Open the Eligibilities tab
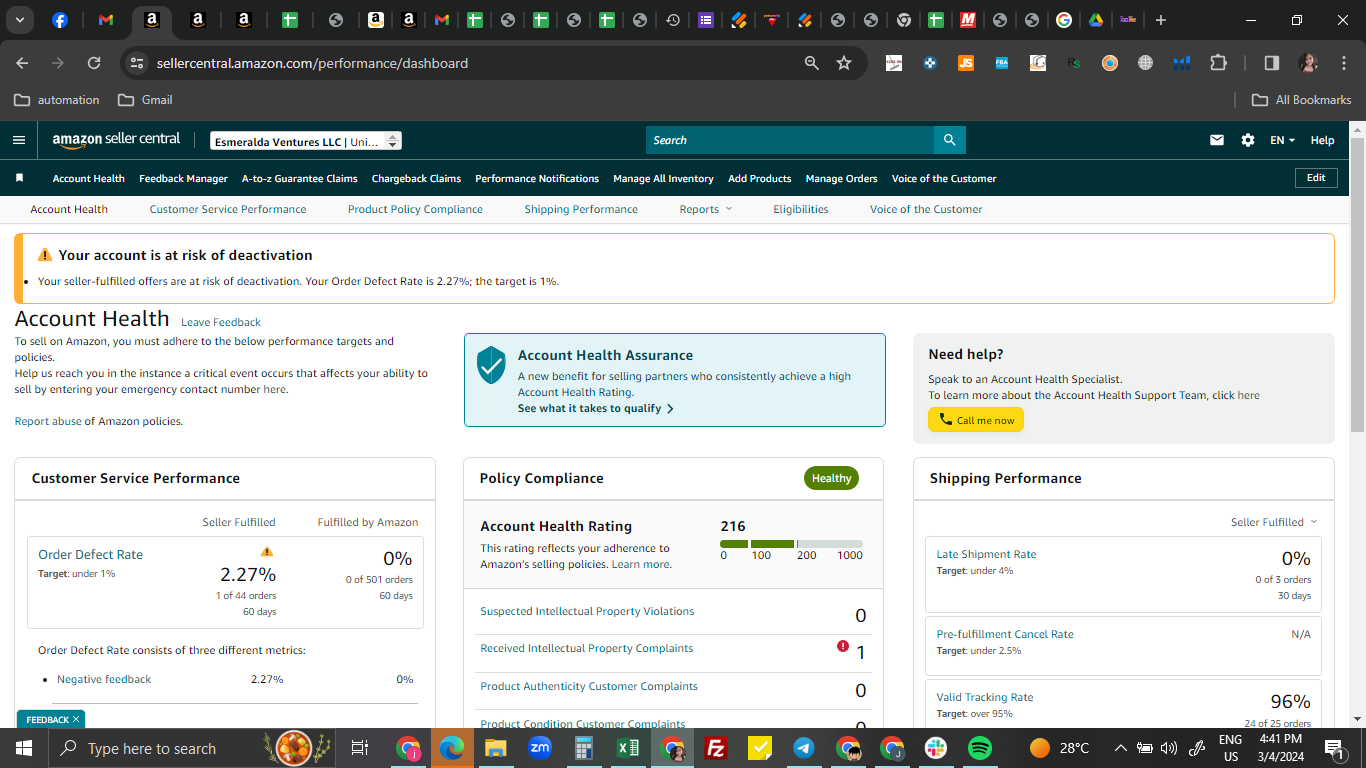 [801, 209]
